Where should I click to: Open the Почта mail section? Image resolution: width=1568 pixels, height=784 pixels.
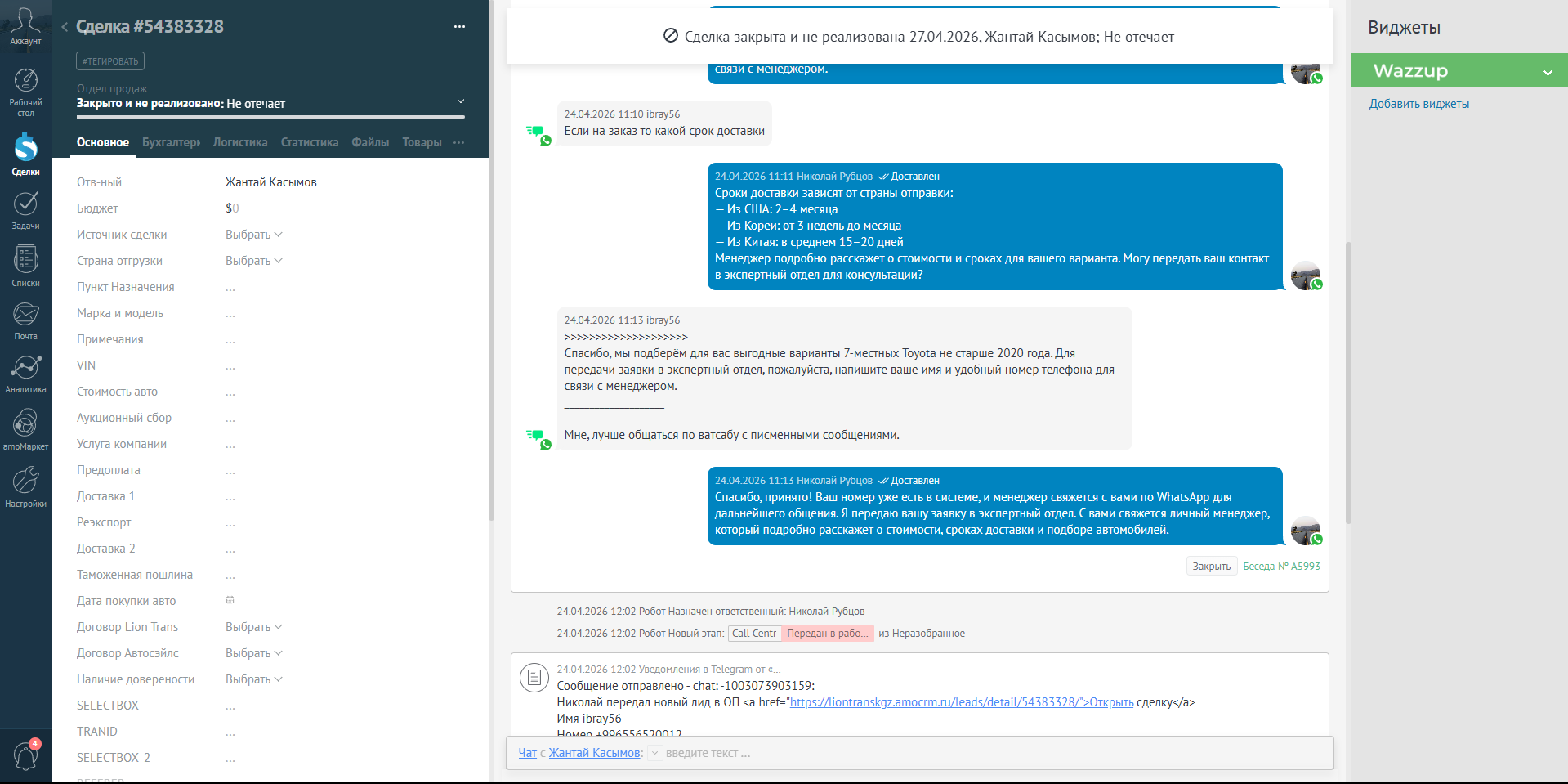(25, 320)
